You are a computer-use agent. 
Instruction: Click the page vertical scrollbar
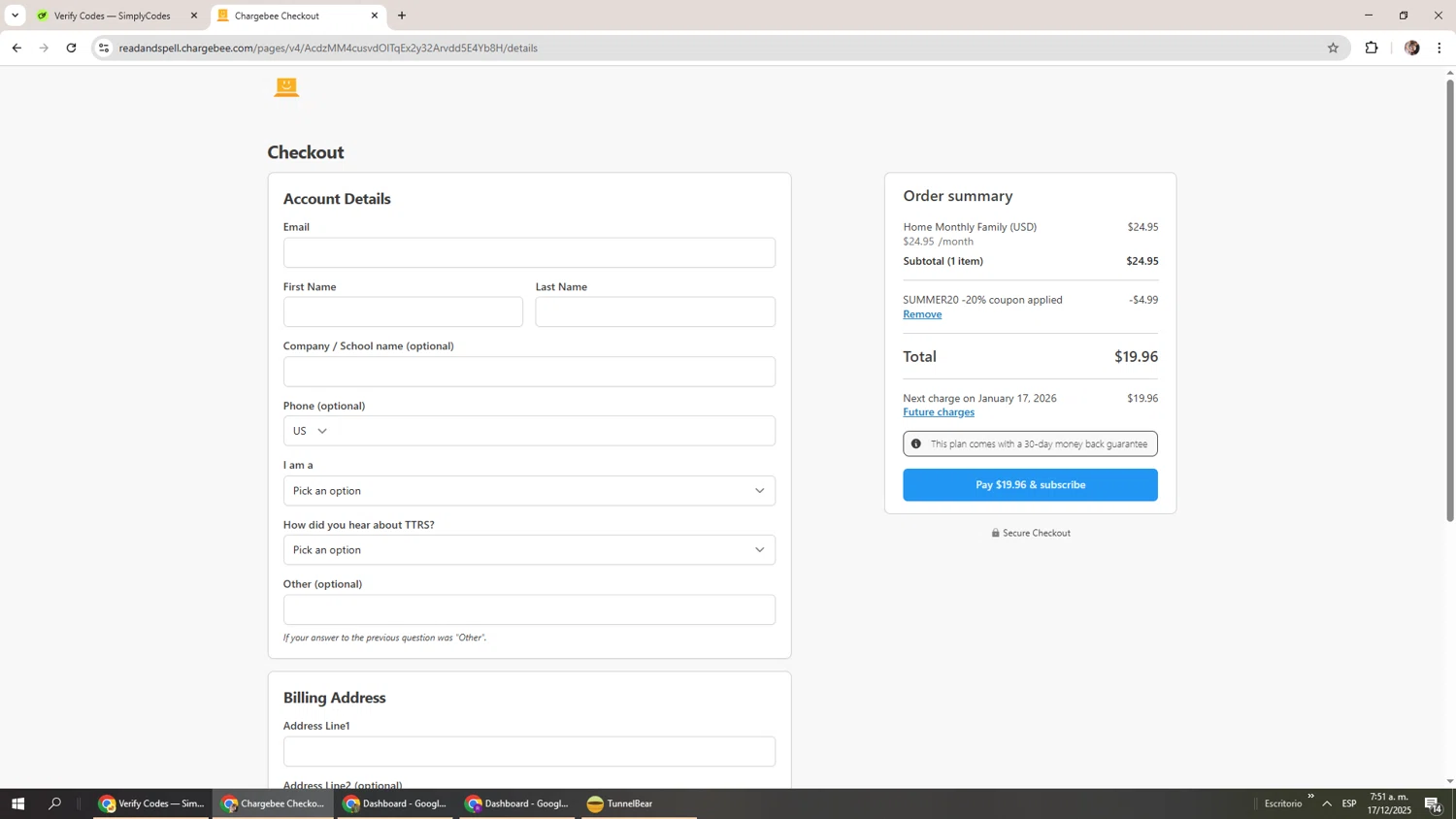coord(1450,301)
